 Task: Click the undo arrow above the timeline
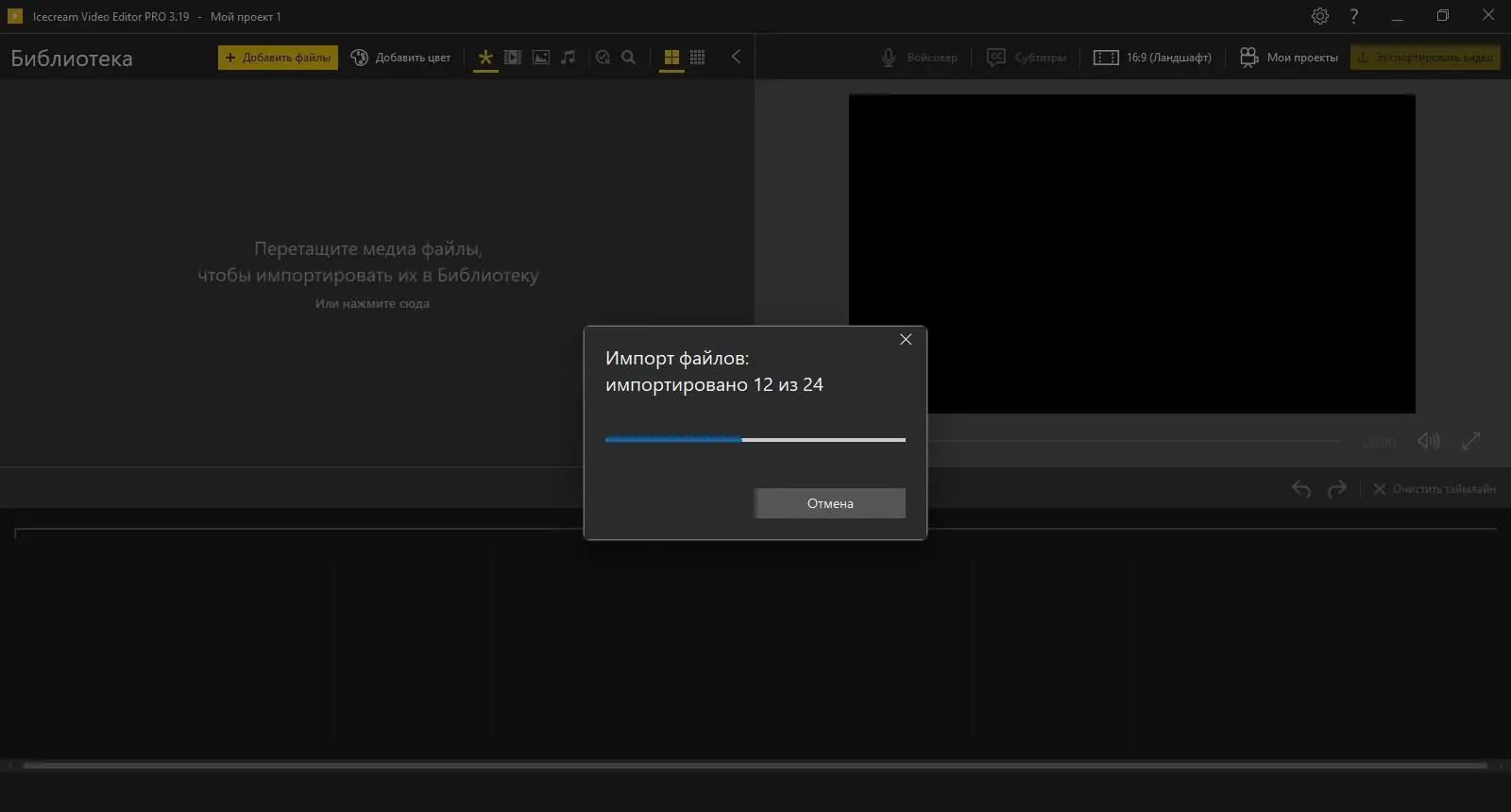1301,489
